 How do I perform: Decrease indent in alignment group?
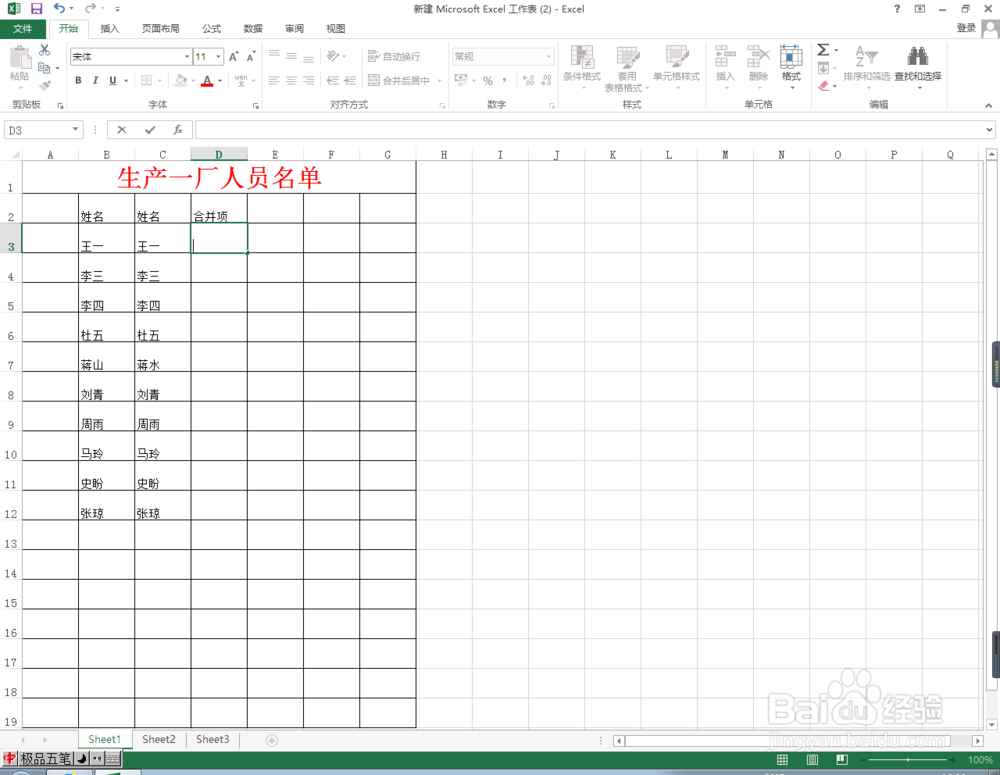(332, 80)
